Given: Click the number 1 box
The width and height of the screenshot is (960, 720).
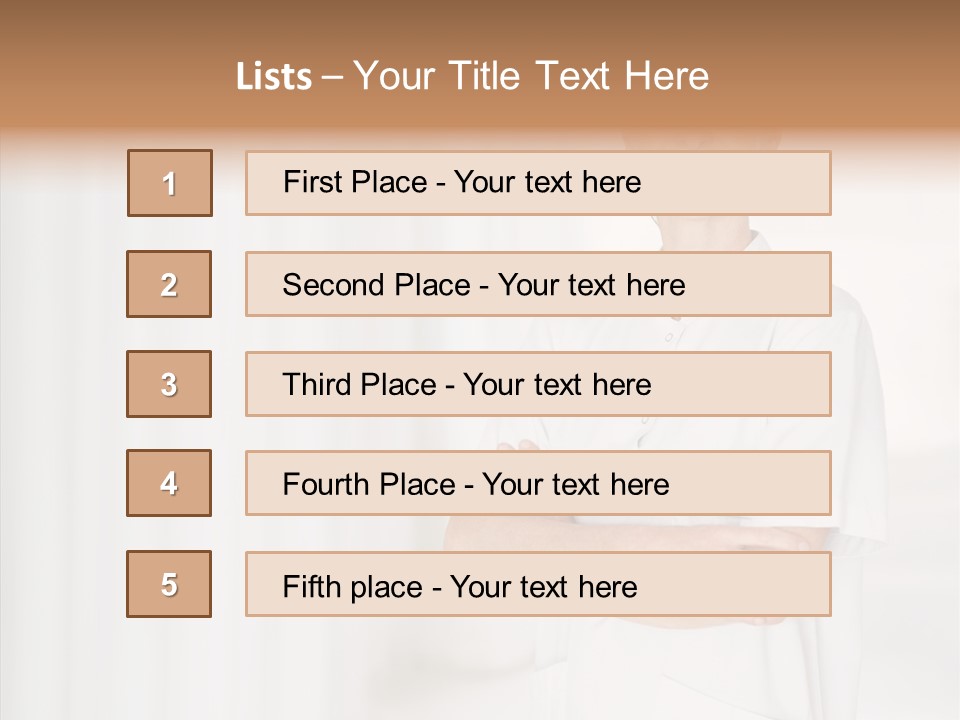Looking at the screenshot, I should pos(170,183).
